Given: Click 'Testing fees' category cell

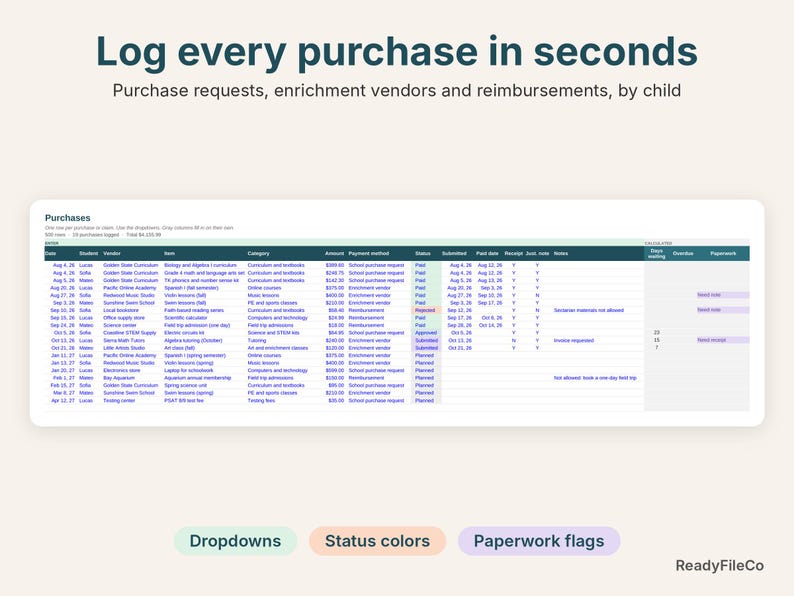Looking at the screenshot, I should [261, 401].
